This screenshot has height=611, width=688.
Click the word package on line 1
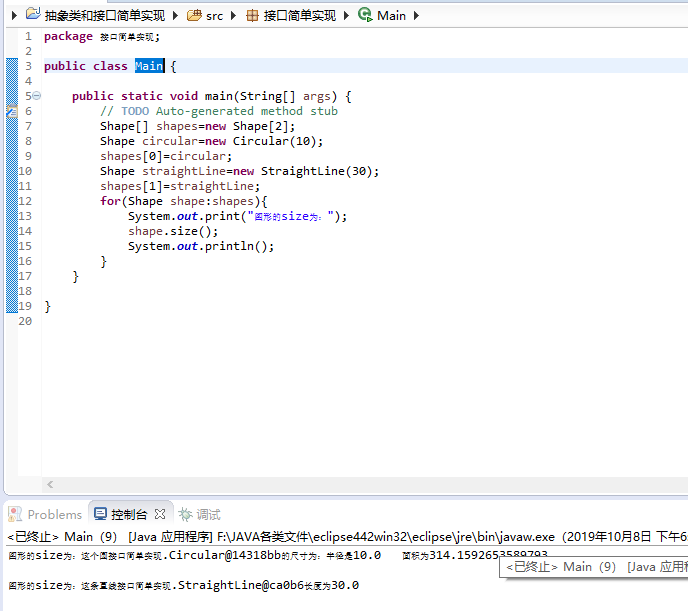point(68,36)
